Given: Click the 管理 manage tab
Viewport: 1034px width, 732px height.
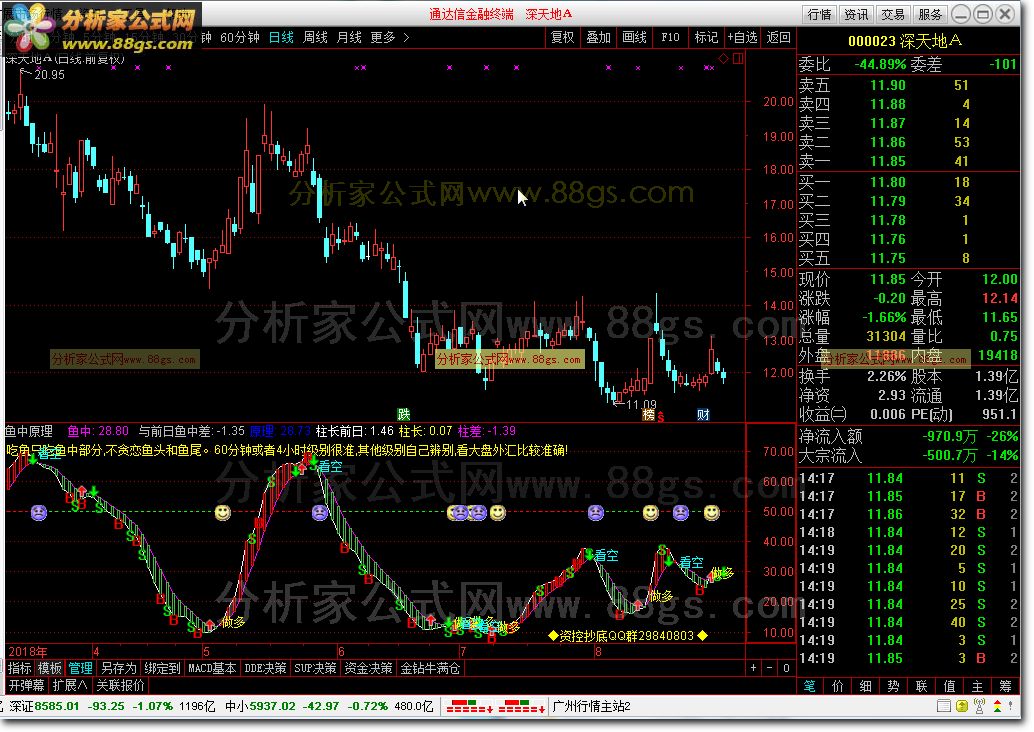Looking at the screenshot, I should (80, 668).
